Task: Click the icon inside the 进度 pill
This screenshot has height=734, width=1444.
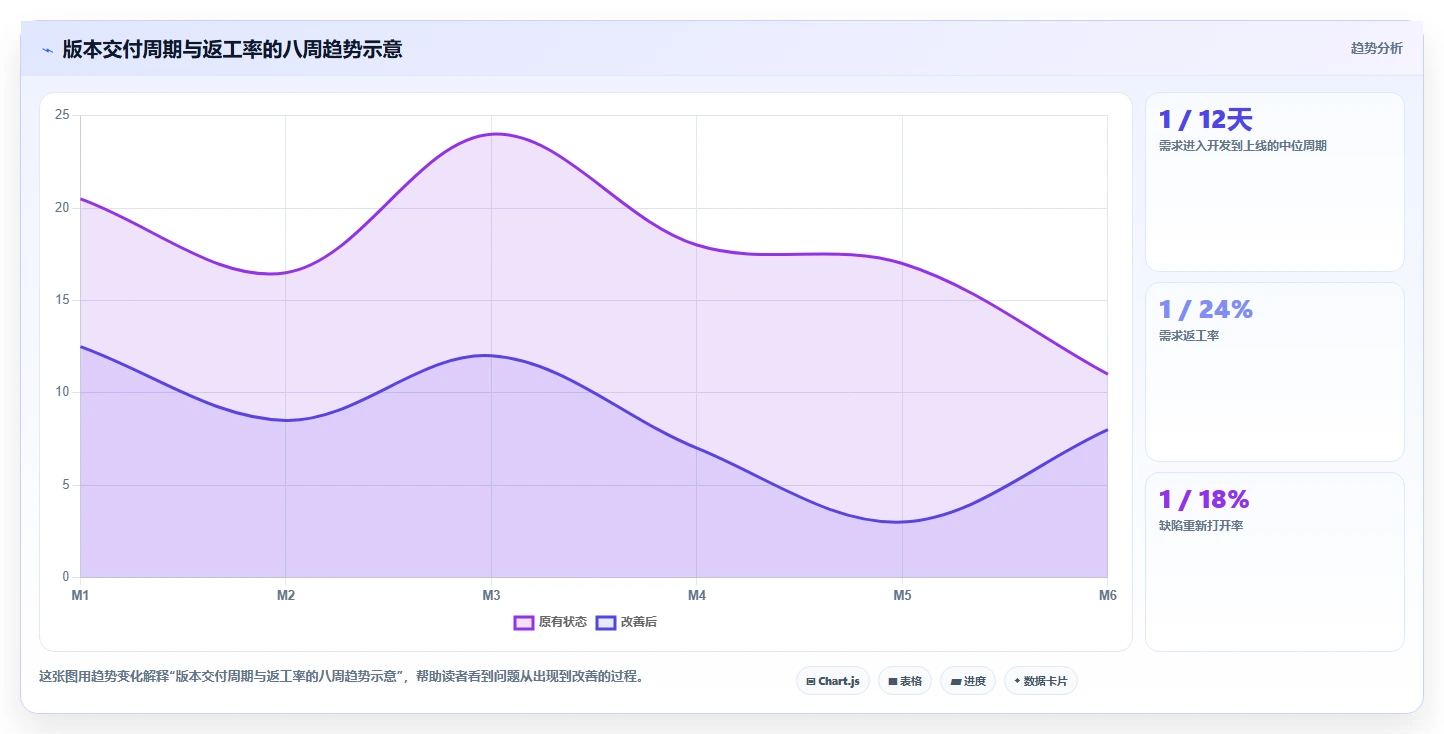Action: point(956,682)
